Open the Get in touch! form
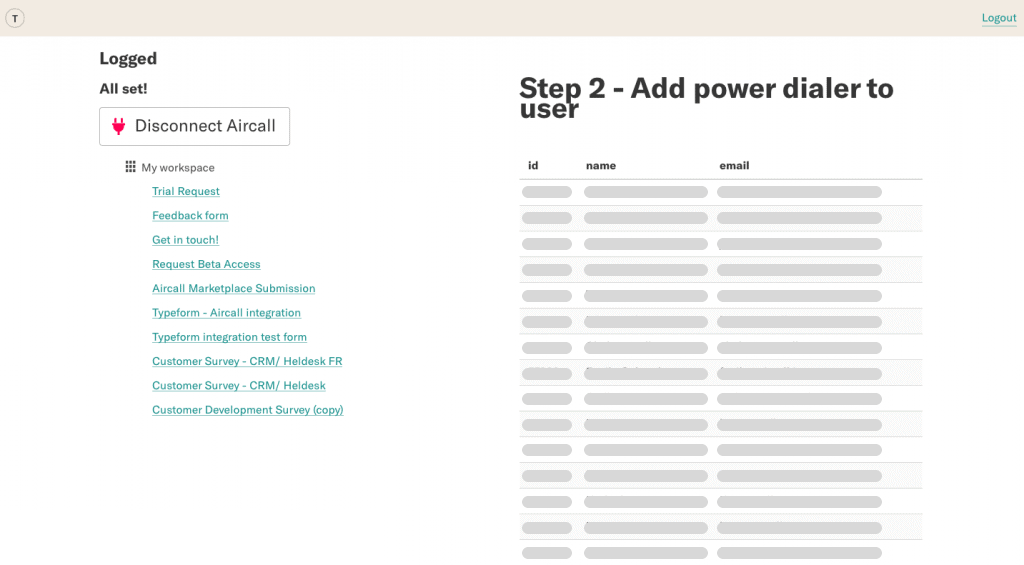Screen dimensions: 1024x565 [185, 240]
